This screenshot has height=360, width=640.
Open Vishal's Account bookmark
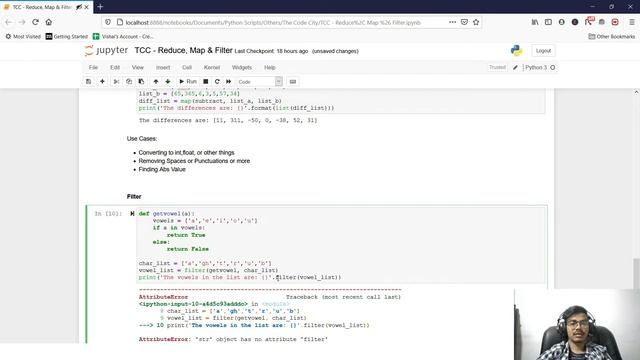pyautogui.click(x=123, y=36)
